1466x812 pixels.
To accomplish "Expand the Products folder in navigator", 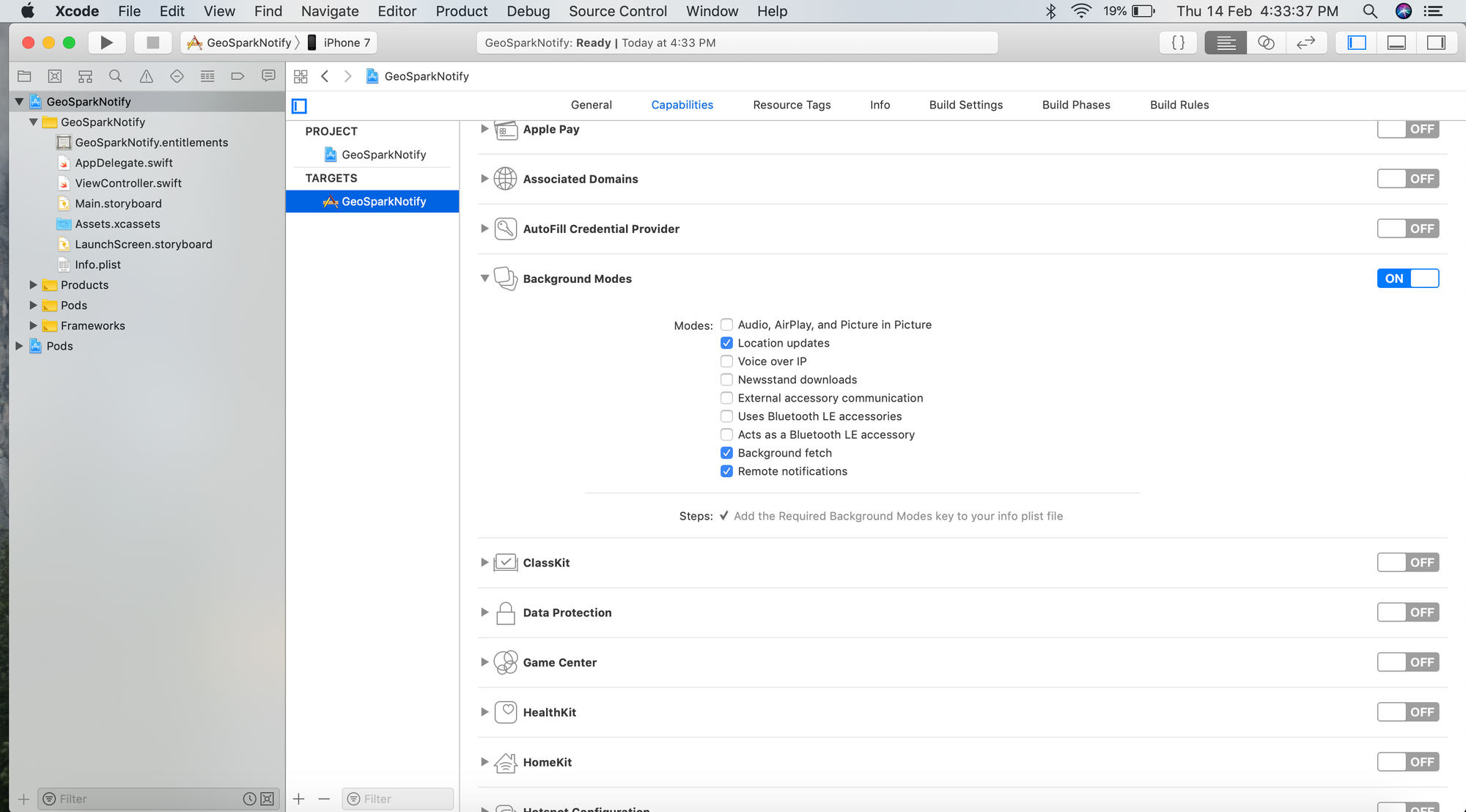I will point(33,285).
